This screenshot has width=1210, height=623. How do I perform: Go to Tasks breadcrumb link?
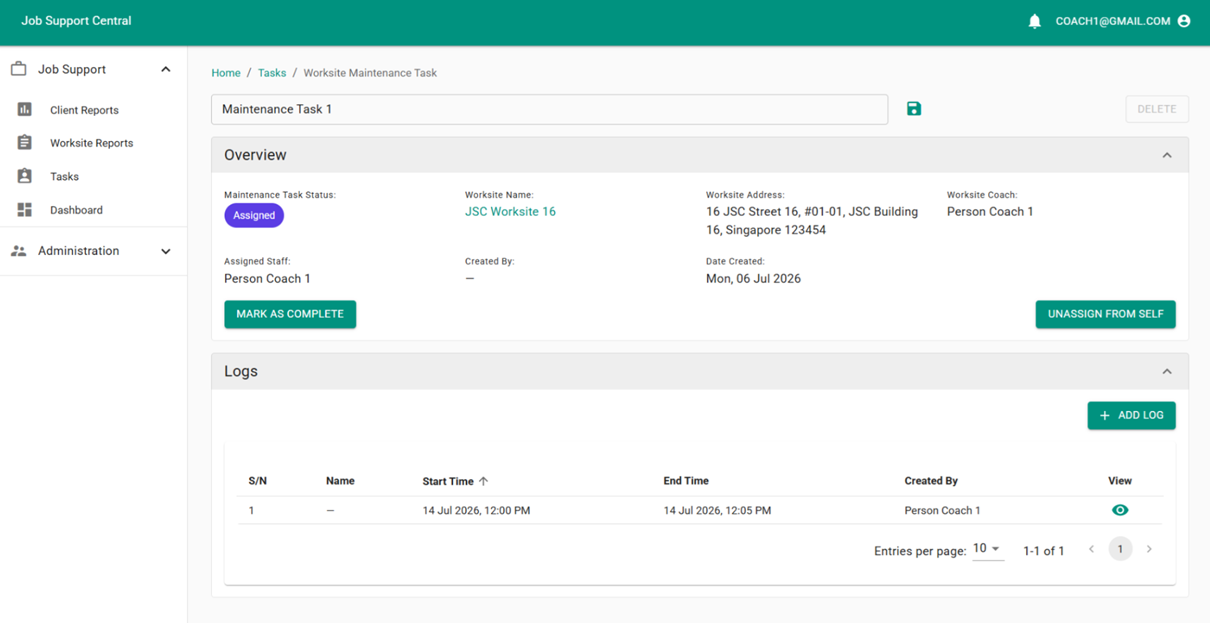click(272, 73)
